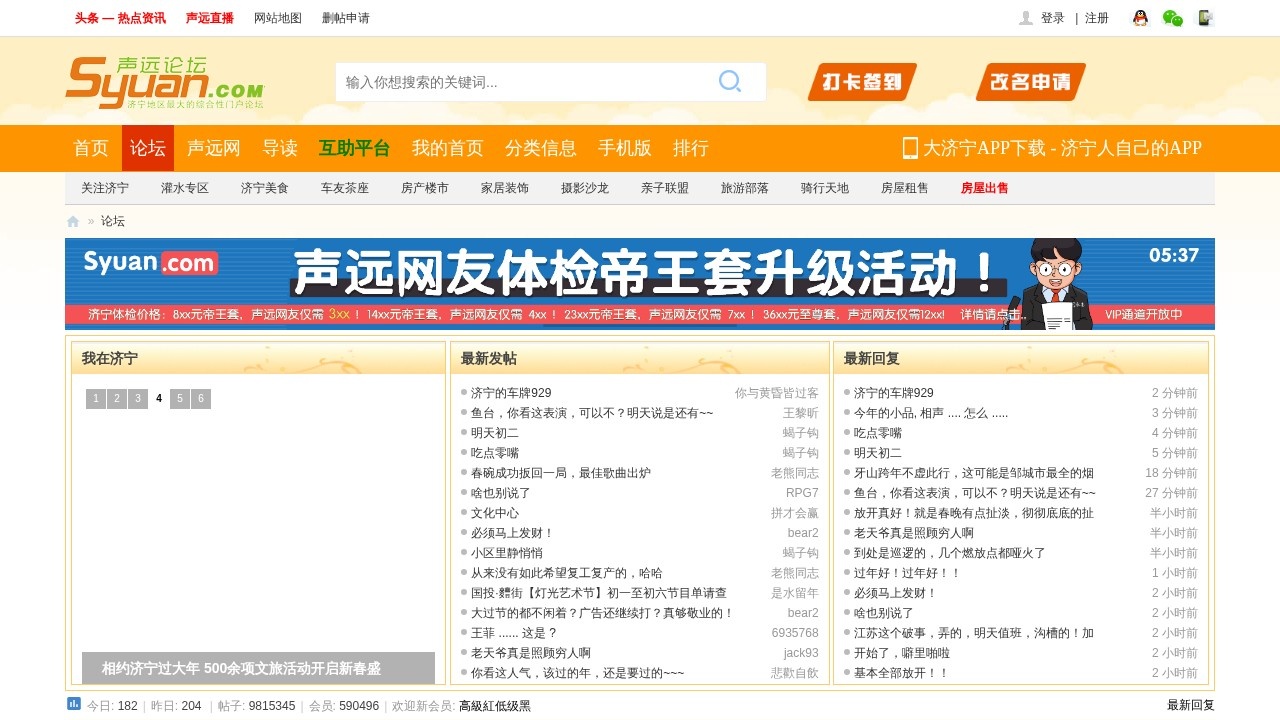
Task: Click the home icon in the breadcrumb
Action: click(72, 221)
